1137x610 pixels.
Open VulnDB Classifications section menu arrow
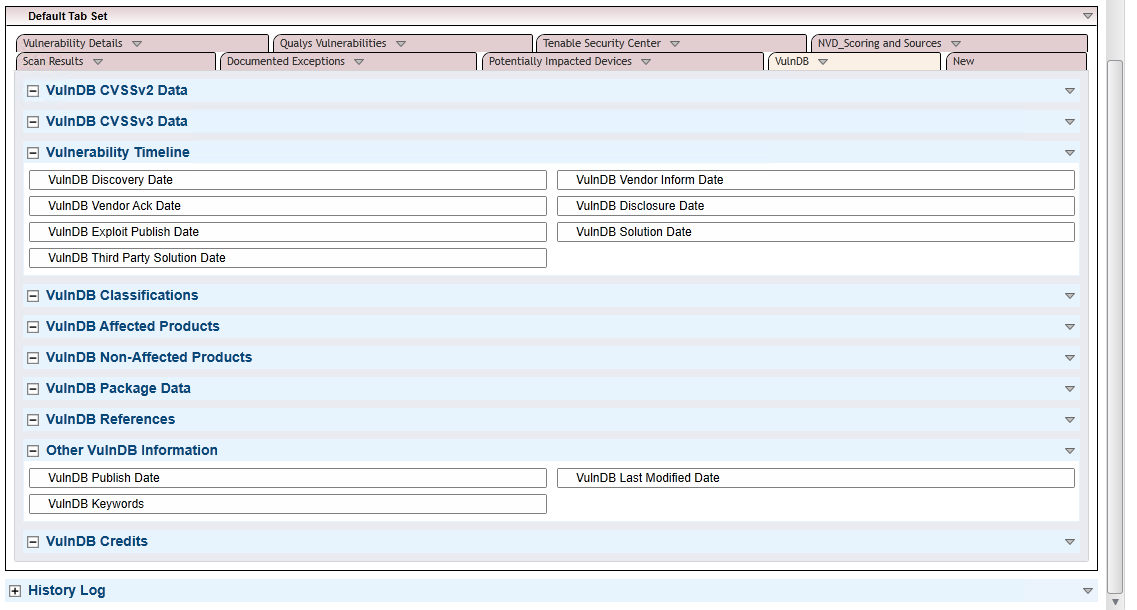[1070, 296]
